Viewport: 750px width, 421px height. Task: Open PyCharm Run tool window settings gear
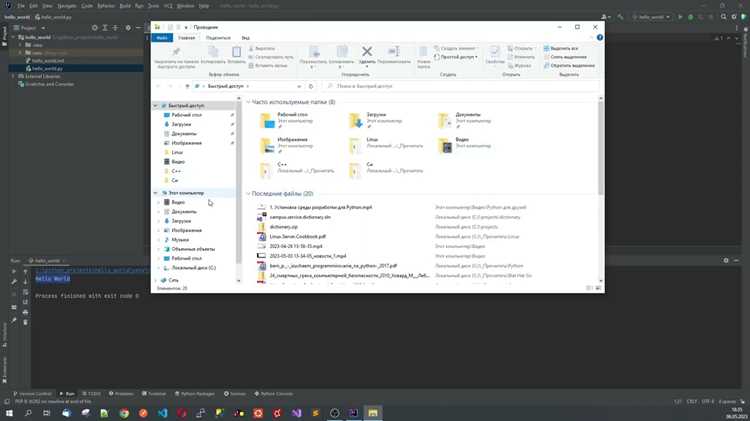click(726, 260)
